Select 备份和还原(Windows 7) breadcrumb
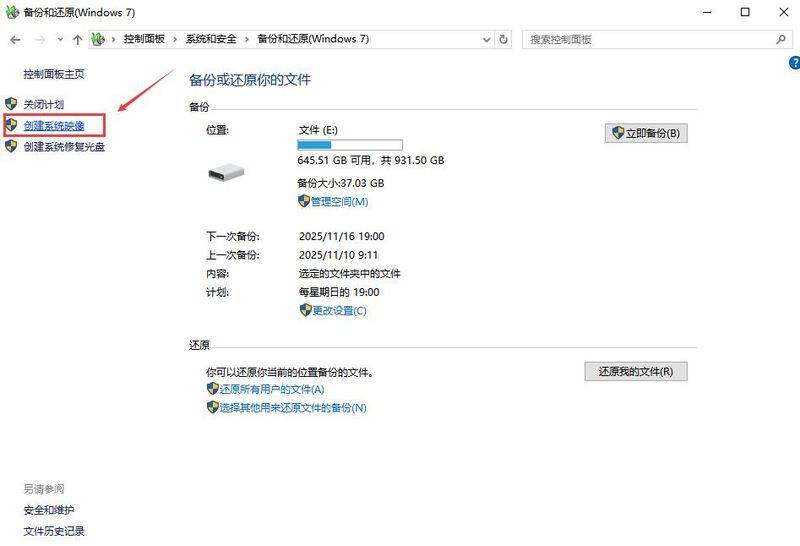Screen dimensions: 800x546 [x=313, y=39]
